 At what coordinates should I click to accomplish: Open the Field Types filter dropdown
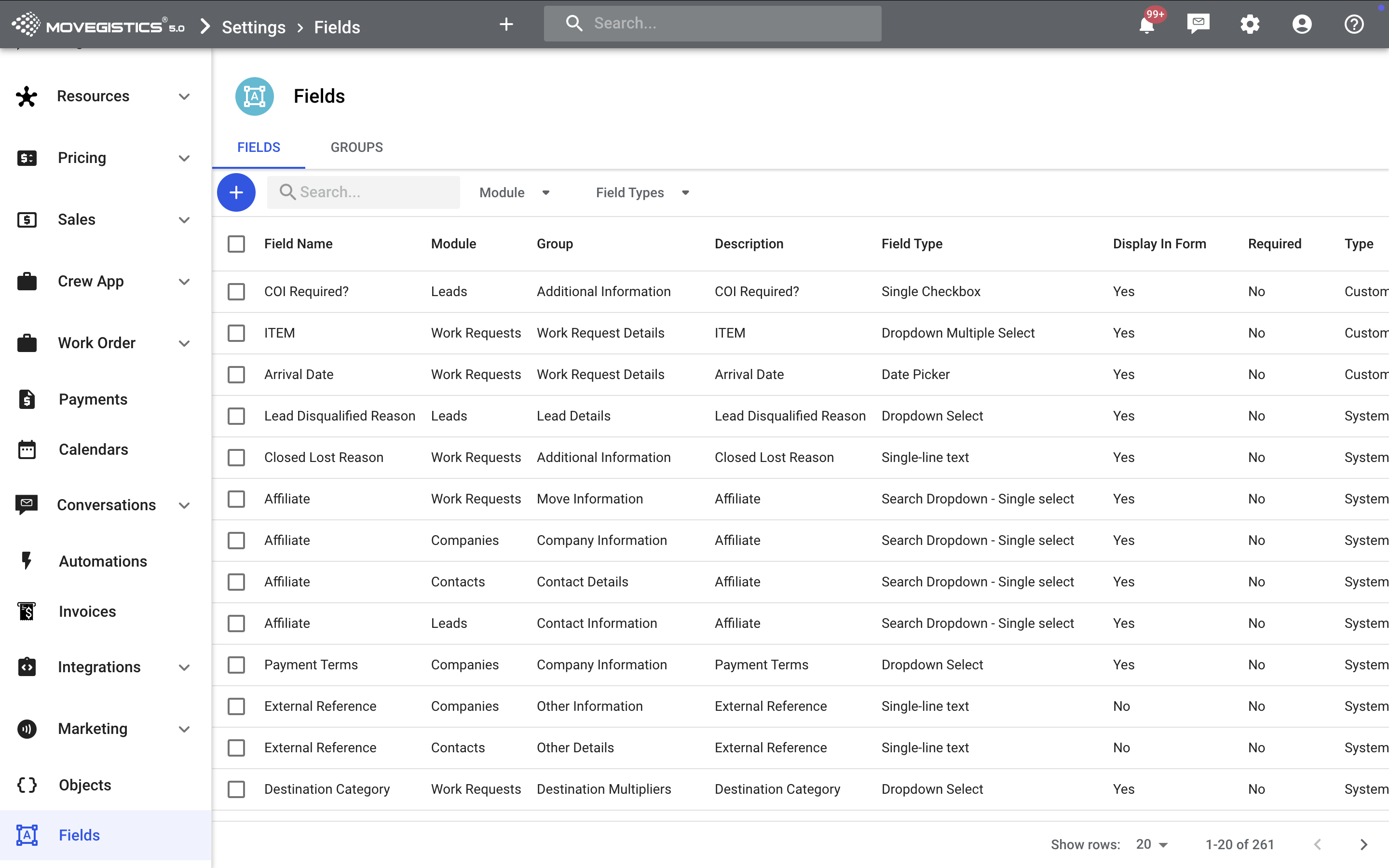642,192
